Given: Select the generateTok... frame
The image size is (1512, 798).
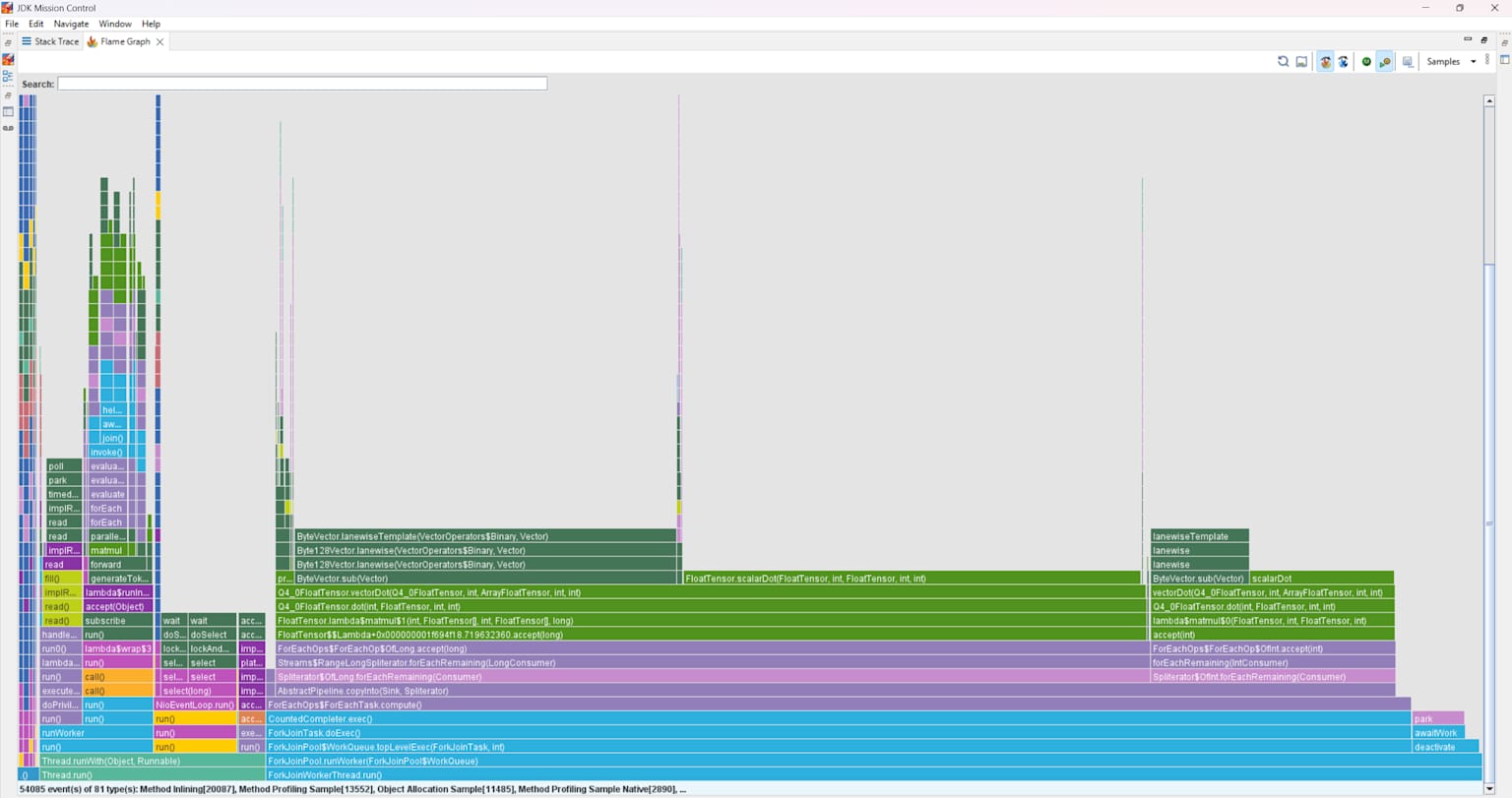Looking at the screenshot, I should (120, 579).
